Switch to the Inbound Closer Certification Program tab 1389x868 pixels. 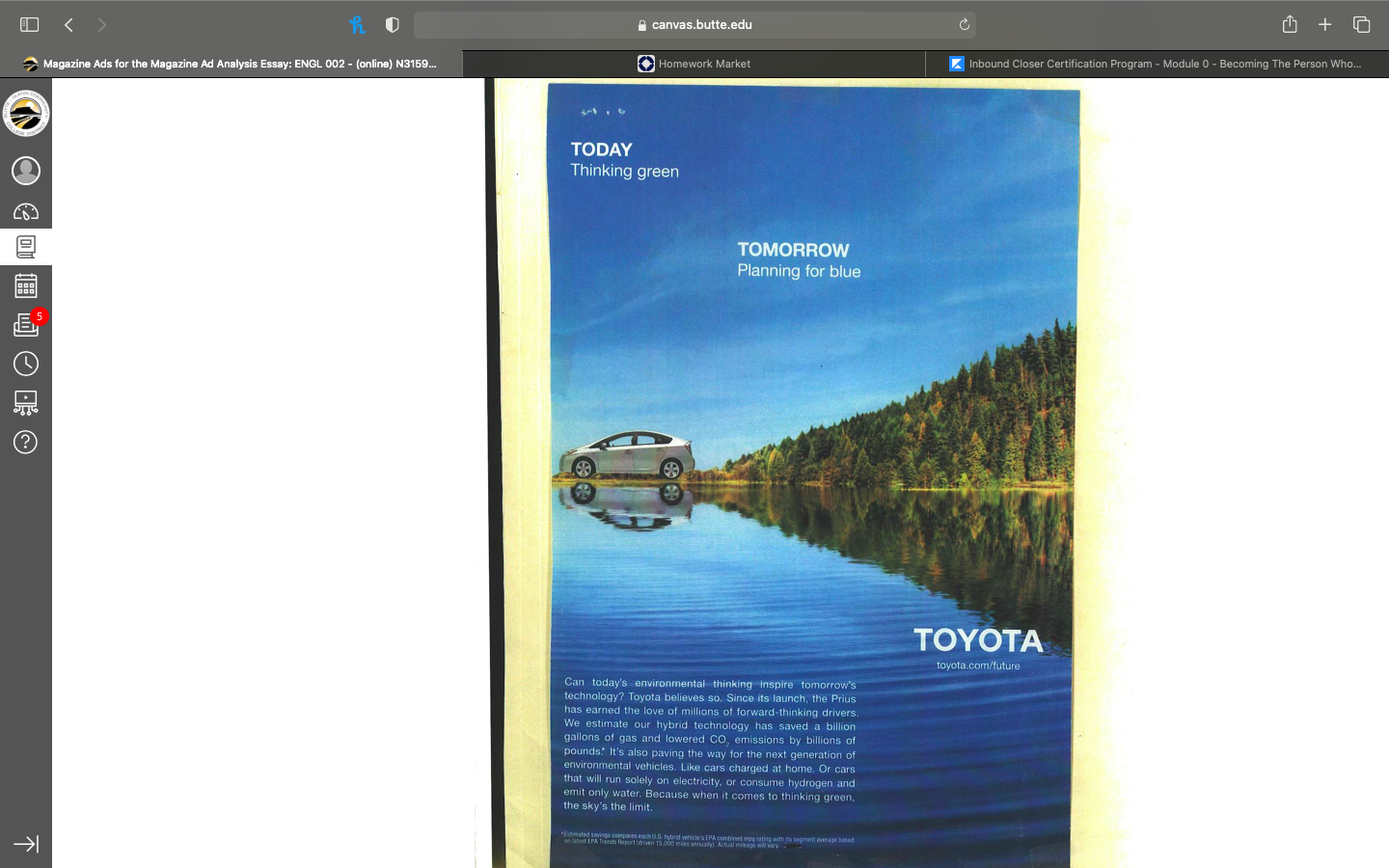(1157, 64)
